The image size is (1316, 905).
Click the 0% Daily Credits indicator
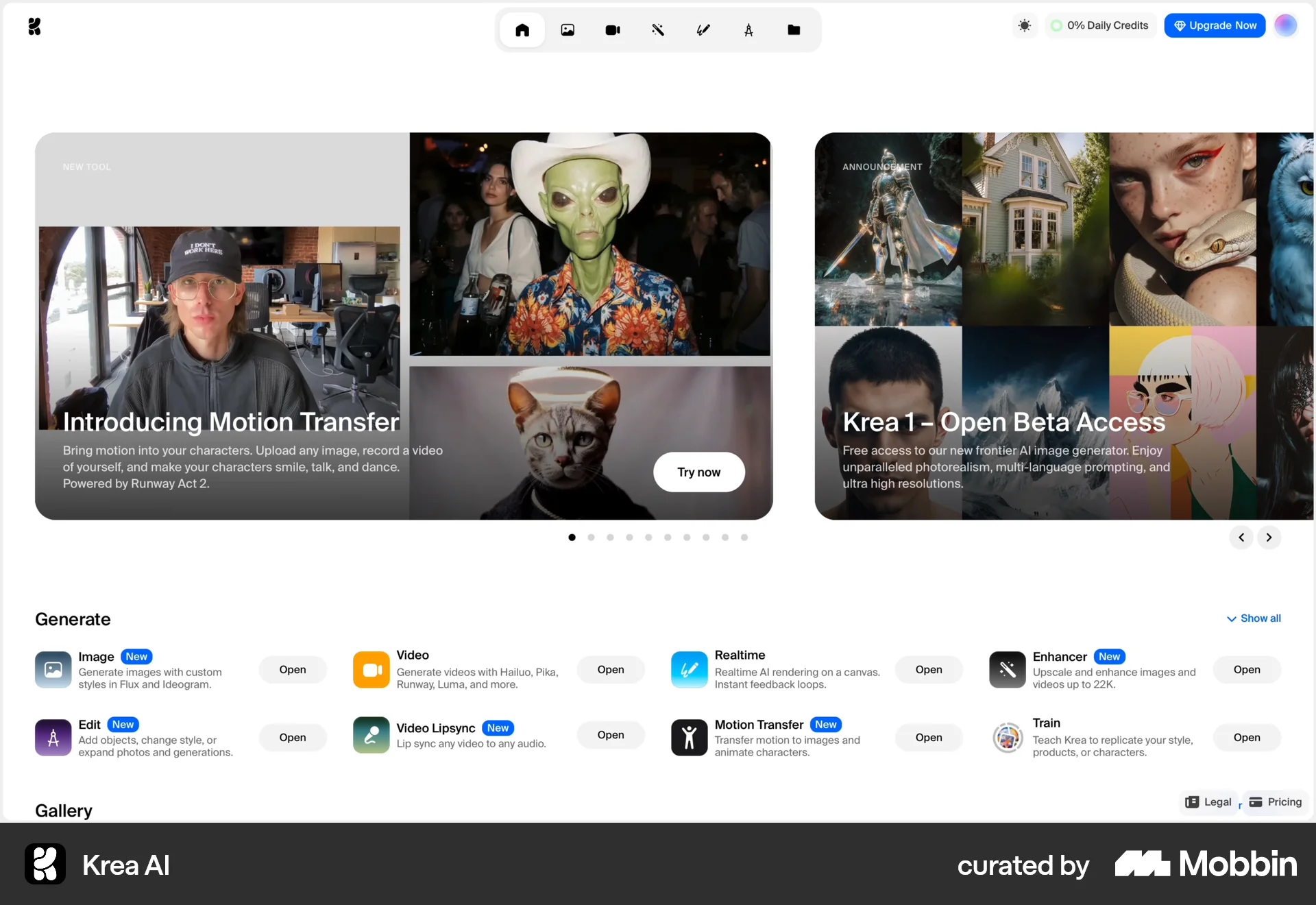[1099, 25]
